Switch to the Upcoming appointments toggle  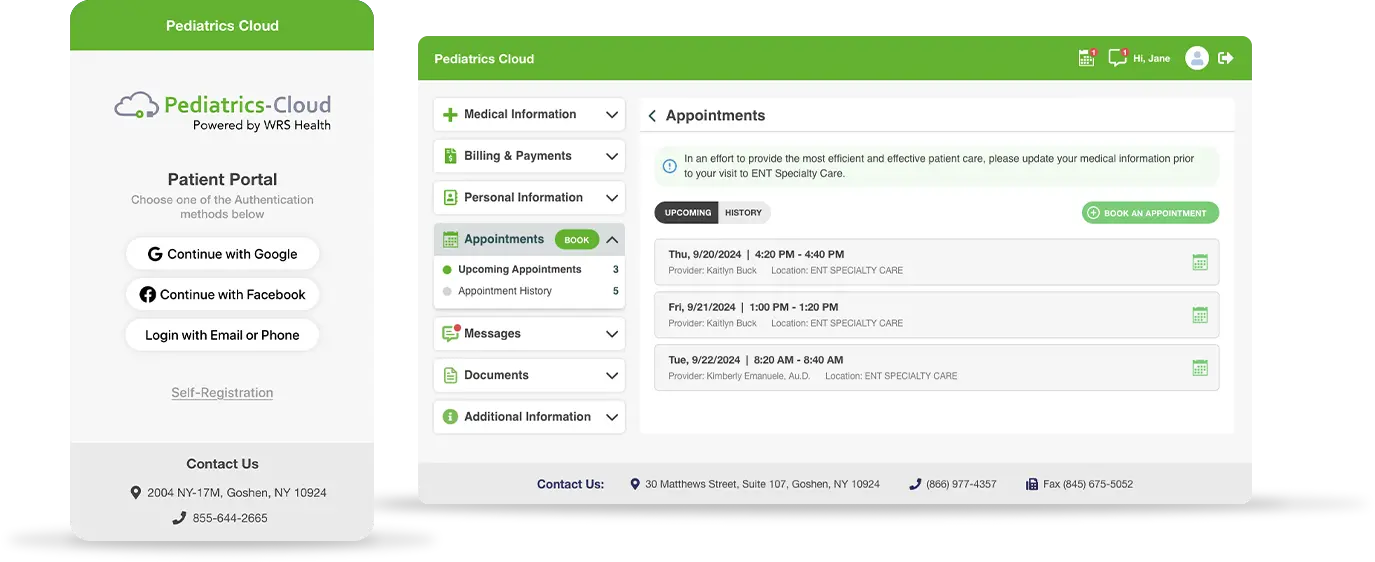pos(687,212)
